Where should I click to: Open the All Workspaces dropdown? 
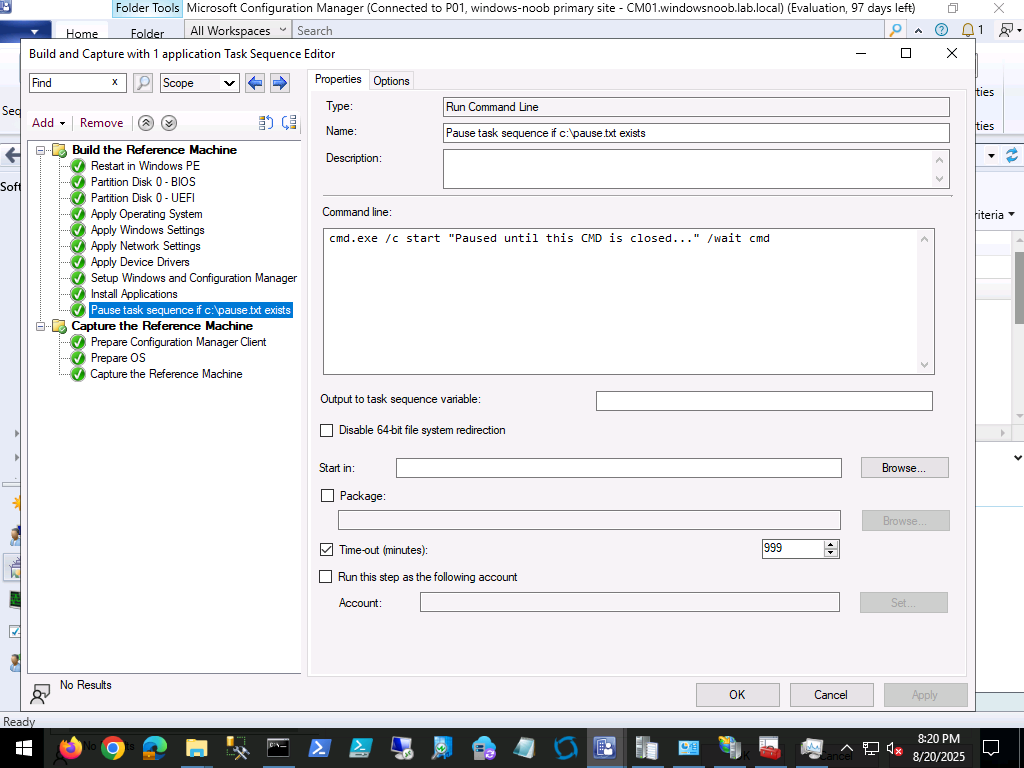pyautogui.click(x=238, y=31)
